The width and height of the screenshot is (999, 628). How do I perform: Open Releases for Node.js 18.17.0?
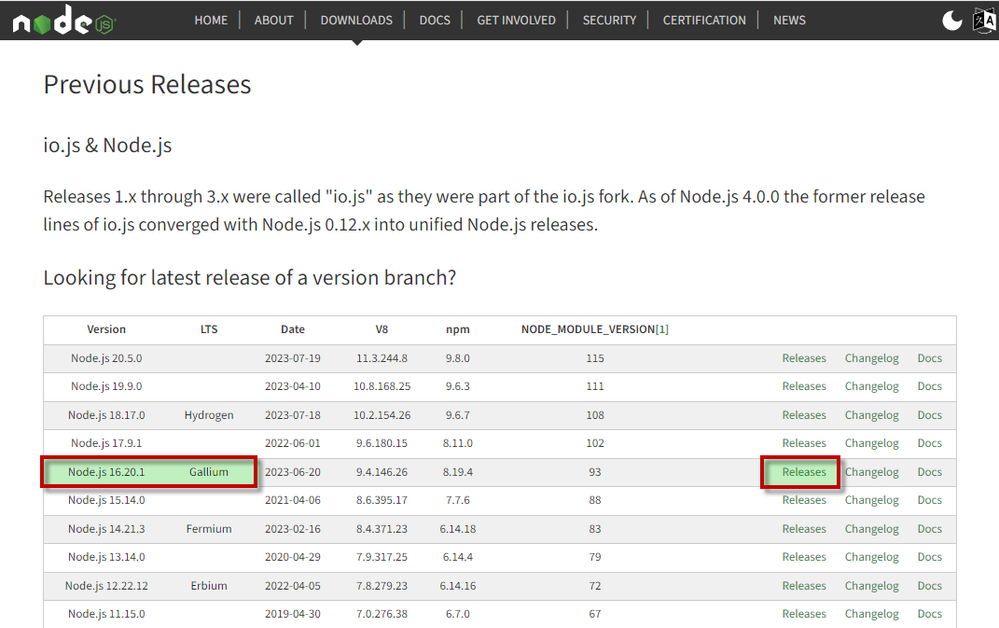point(804,415)
